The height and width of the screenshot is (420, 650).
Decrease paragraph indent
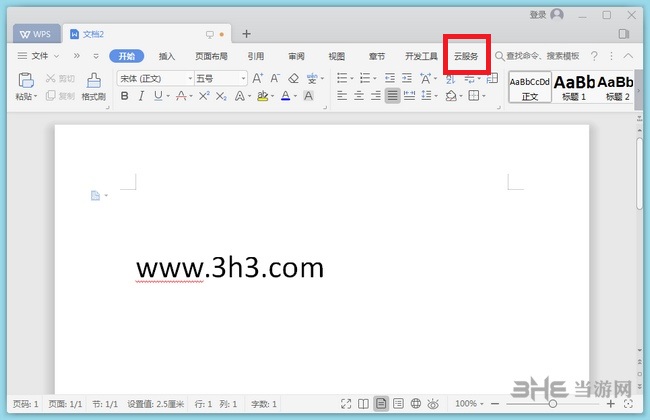390,78
